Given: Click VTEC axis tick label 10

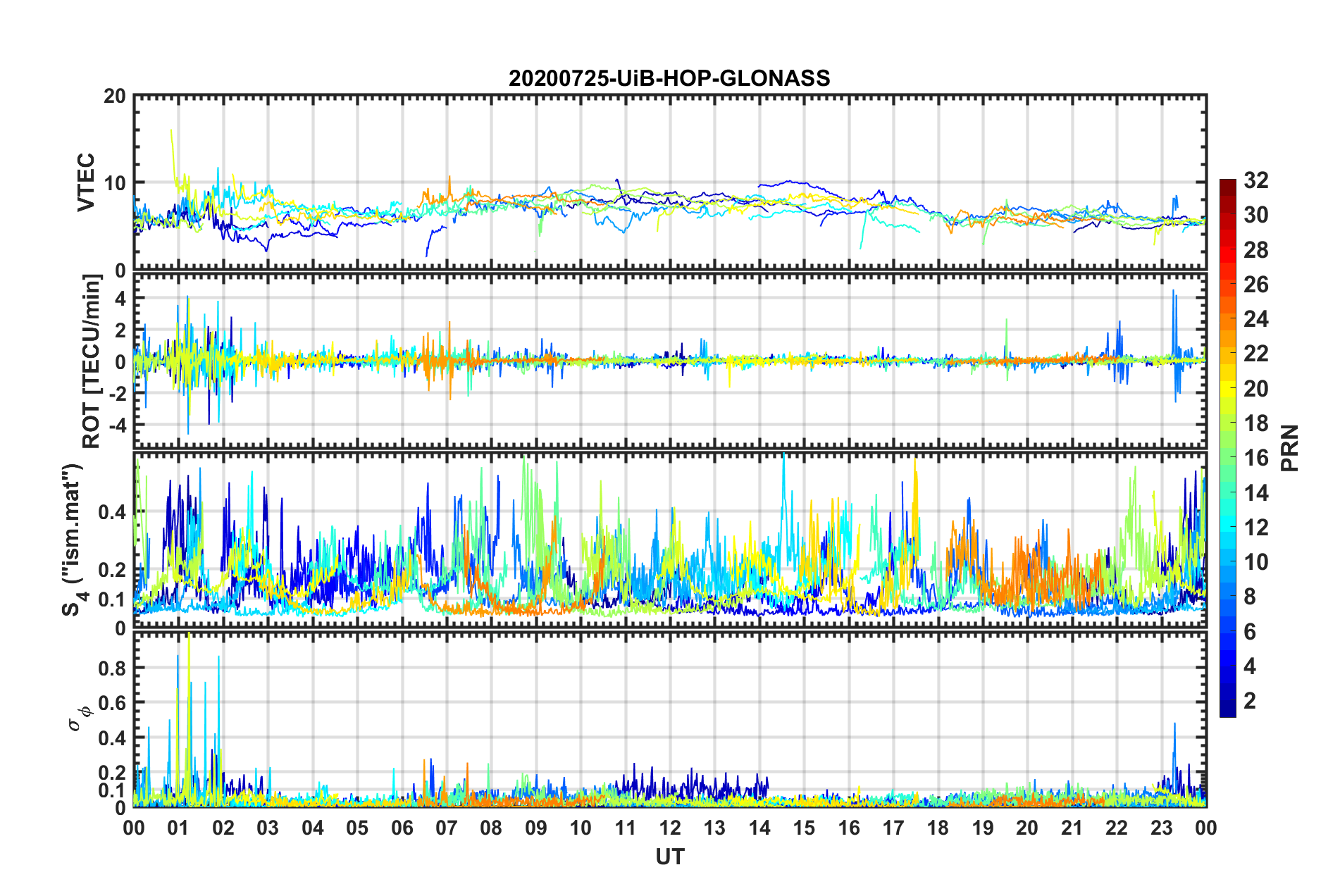Looking at the screenshot, I should pyautogui.click(x=115, y=183).
